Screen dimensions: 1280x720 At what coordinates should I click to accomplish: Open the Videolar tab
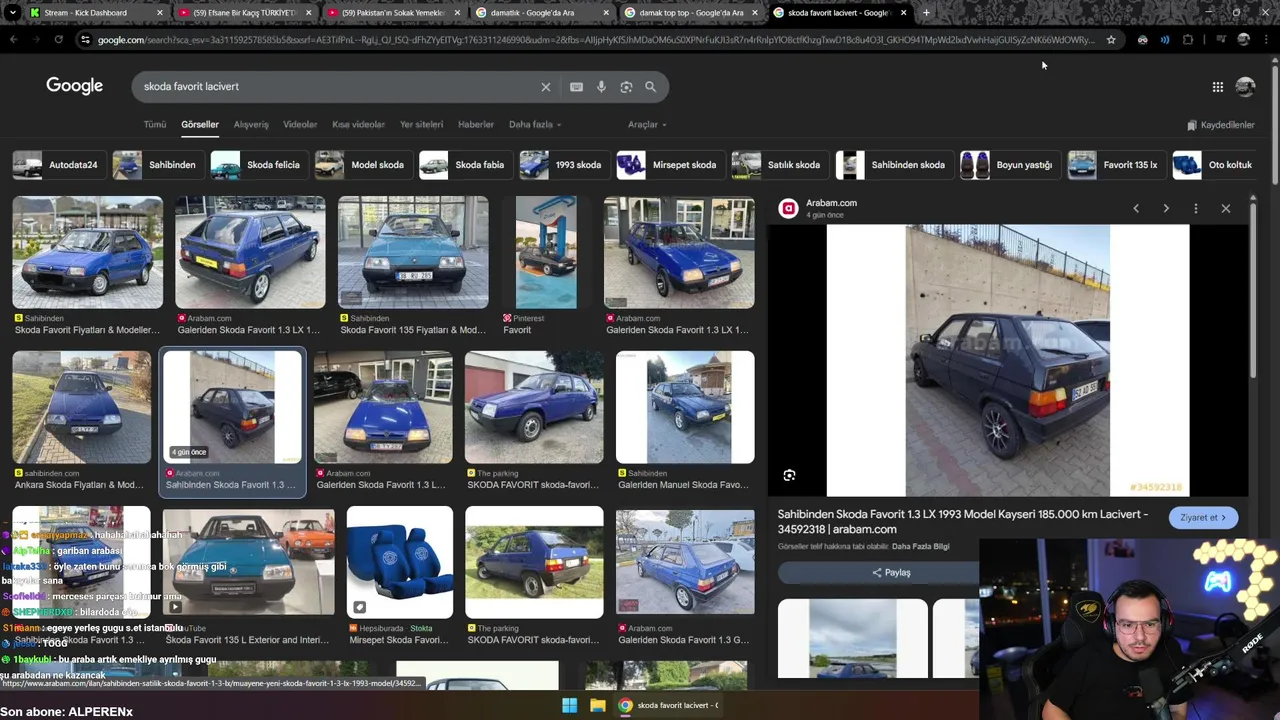(300, 125)
